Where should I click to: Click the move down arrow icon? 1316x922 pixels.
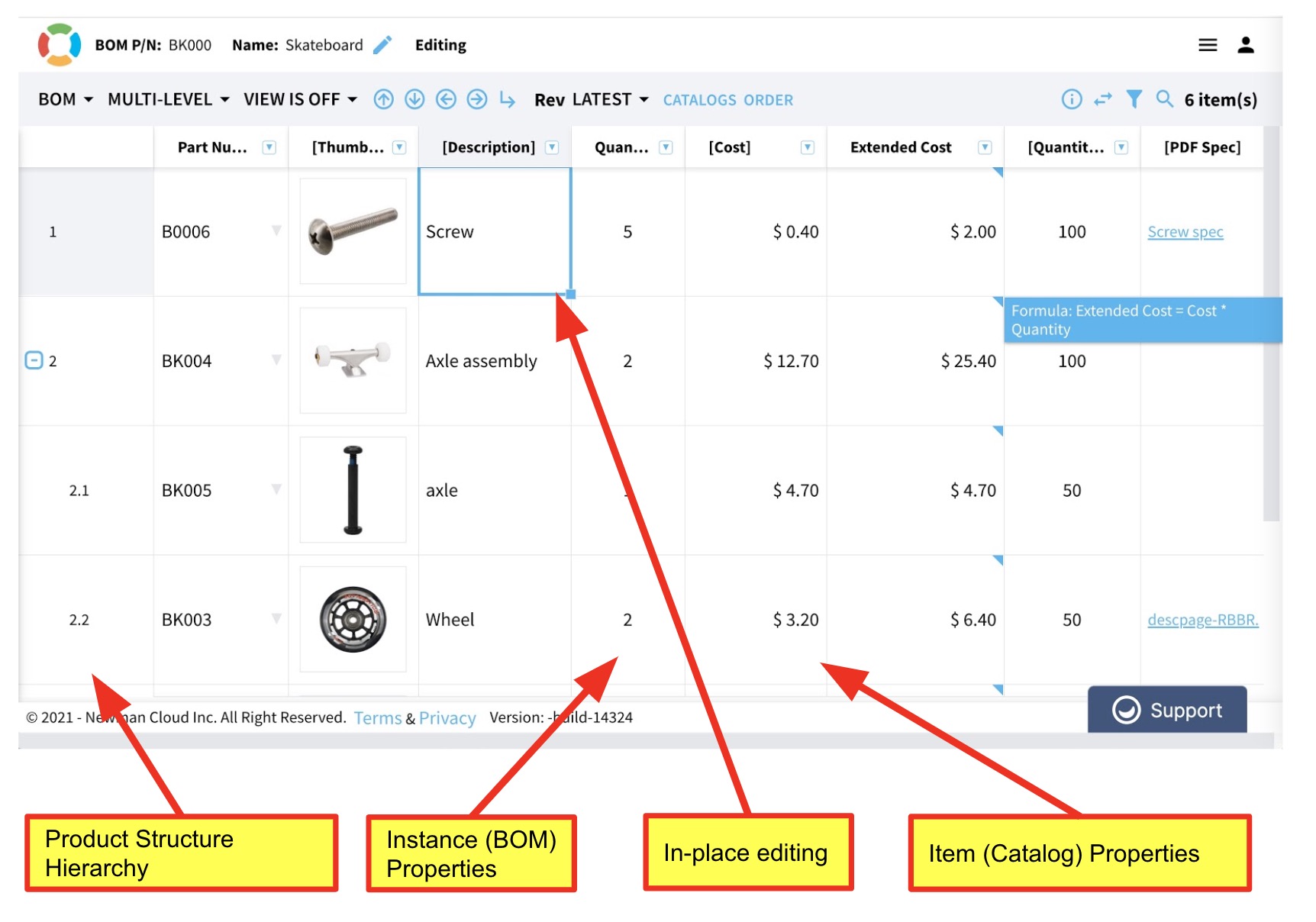[x=414, y=99]
